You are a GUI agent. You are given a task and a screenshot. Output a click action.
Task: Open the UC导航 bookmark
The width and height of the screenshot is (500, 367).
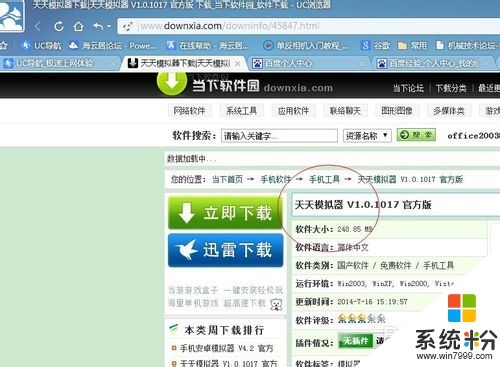click(41, 45)
